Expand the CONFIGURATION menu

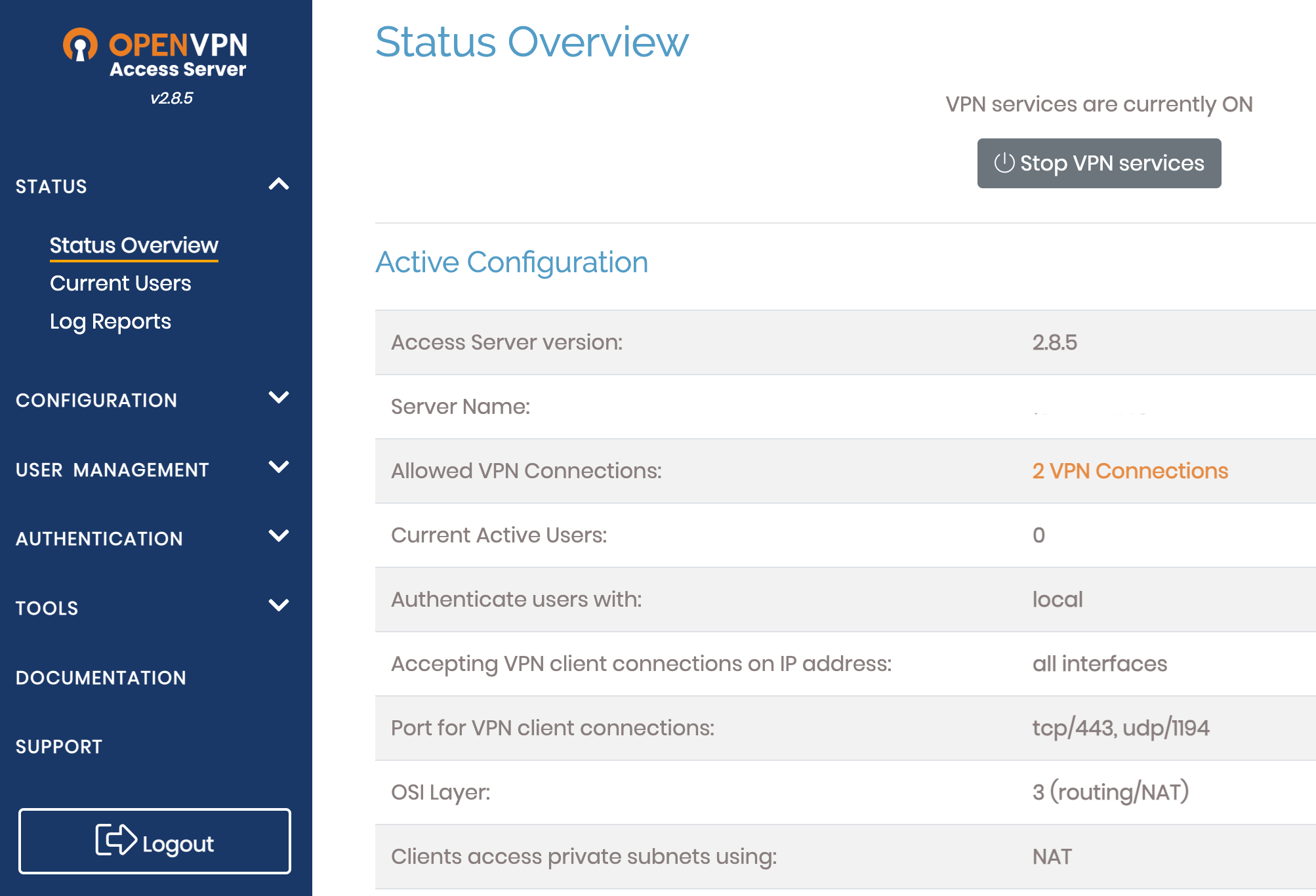(279, 397)
